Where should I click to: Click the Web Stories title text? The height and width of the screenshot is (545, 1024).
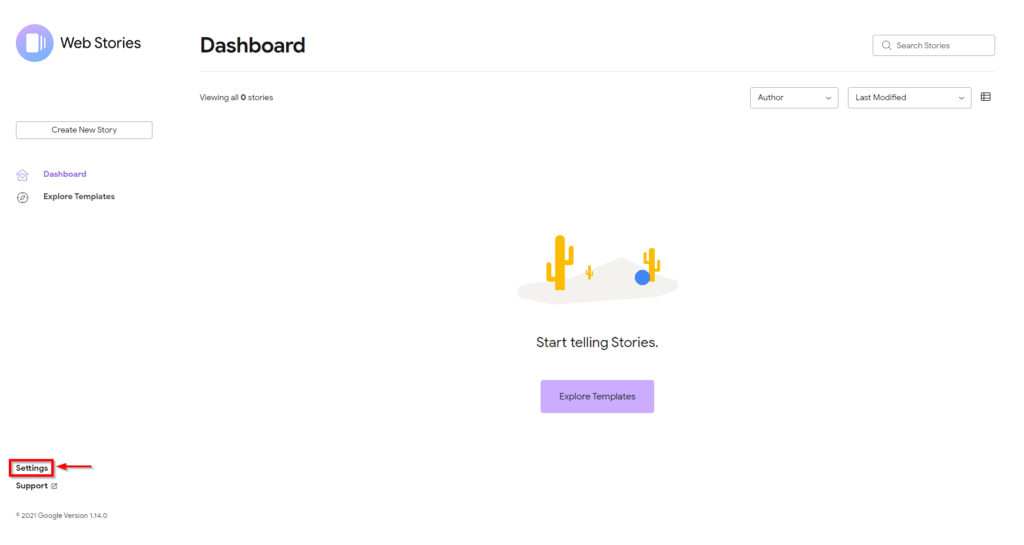[101, 43]
